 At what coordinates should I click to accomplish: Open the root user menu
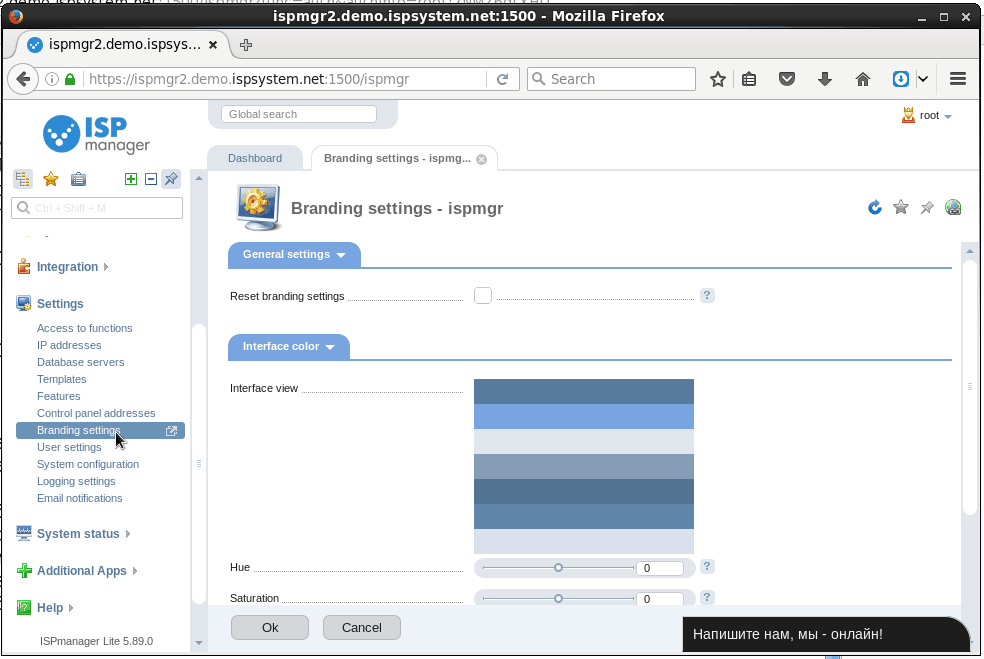click(927, 115)
